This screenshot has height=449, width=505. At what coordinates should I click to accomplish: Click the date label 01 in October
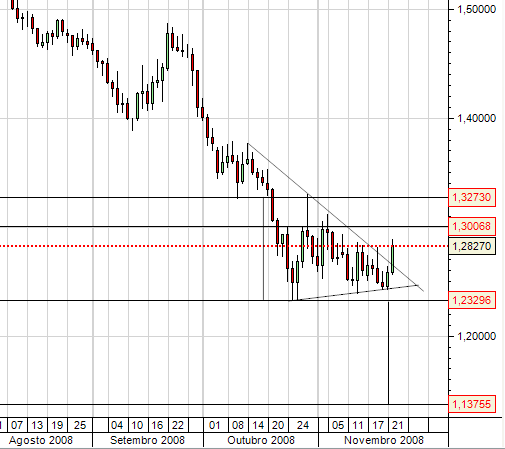coord(215,425)
